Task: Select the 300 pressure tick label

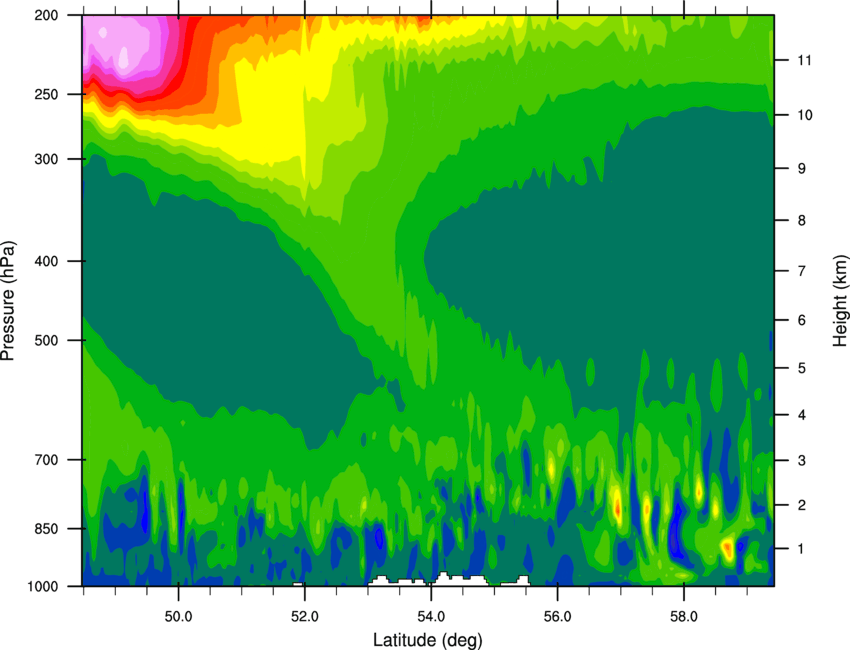Action: [x=46, y=159]
